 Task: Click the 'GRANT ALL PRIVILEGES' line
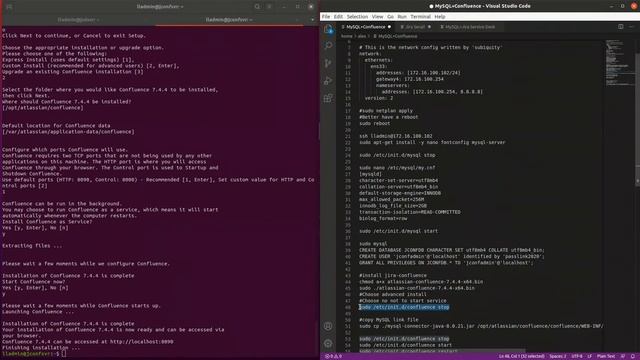point(446,263)
